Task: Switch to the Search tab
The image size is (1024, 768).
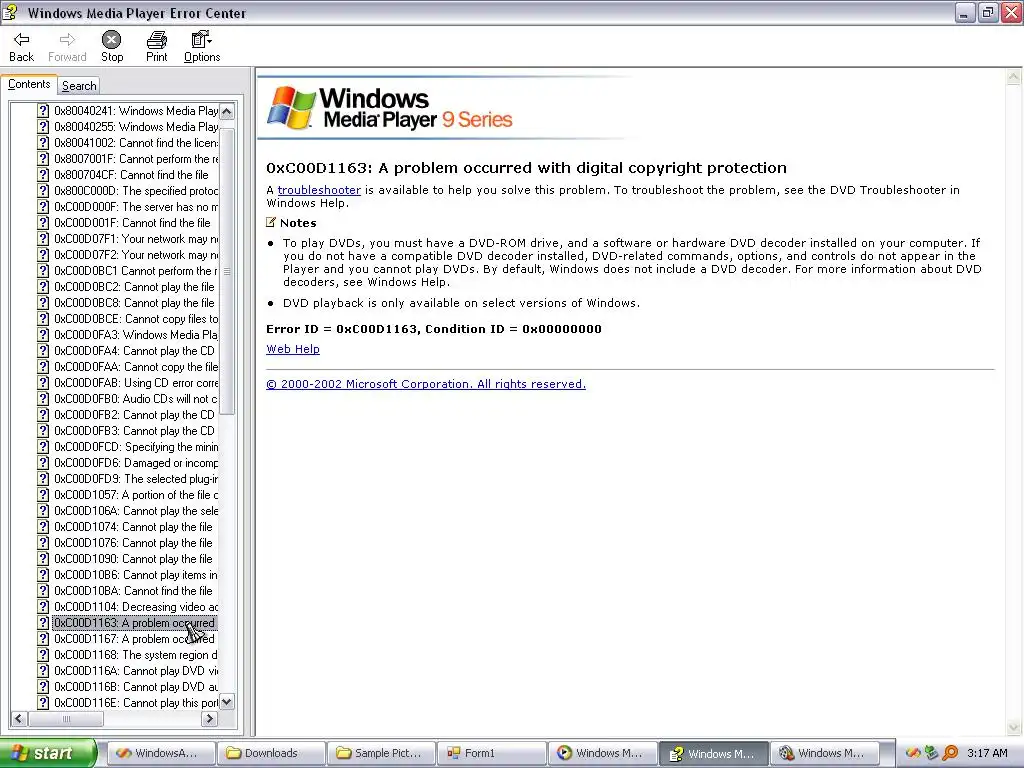Action: 79,86
